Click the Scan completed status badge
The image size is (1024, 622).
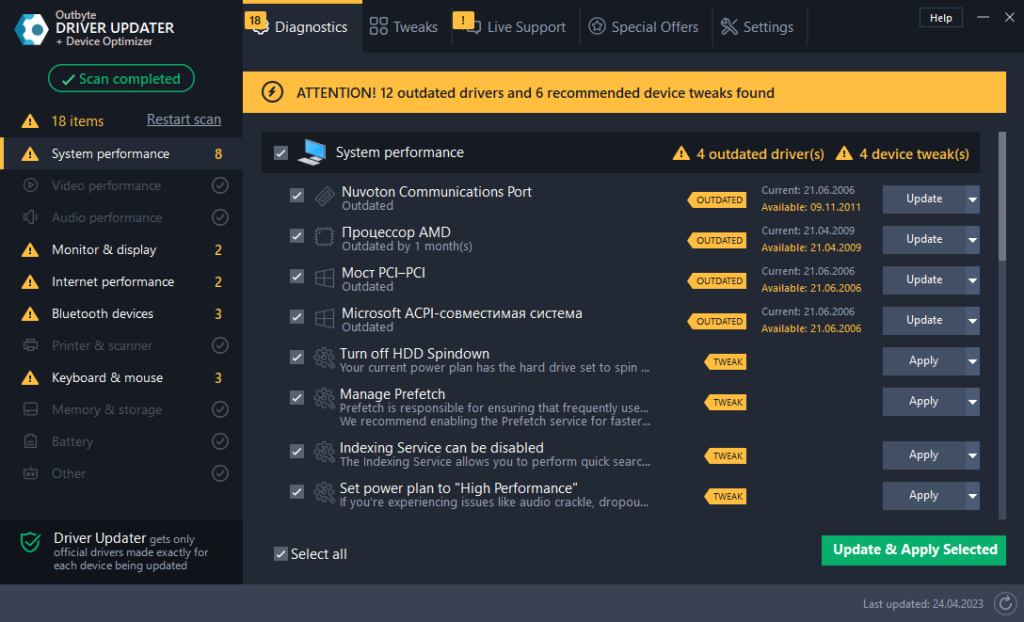click(x=121, y=78)
